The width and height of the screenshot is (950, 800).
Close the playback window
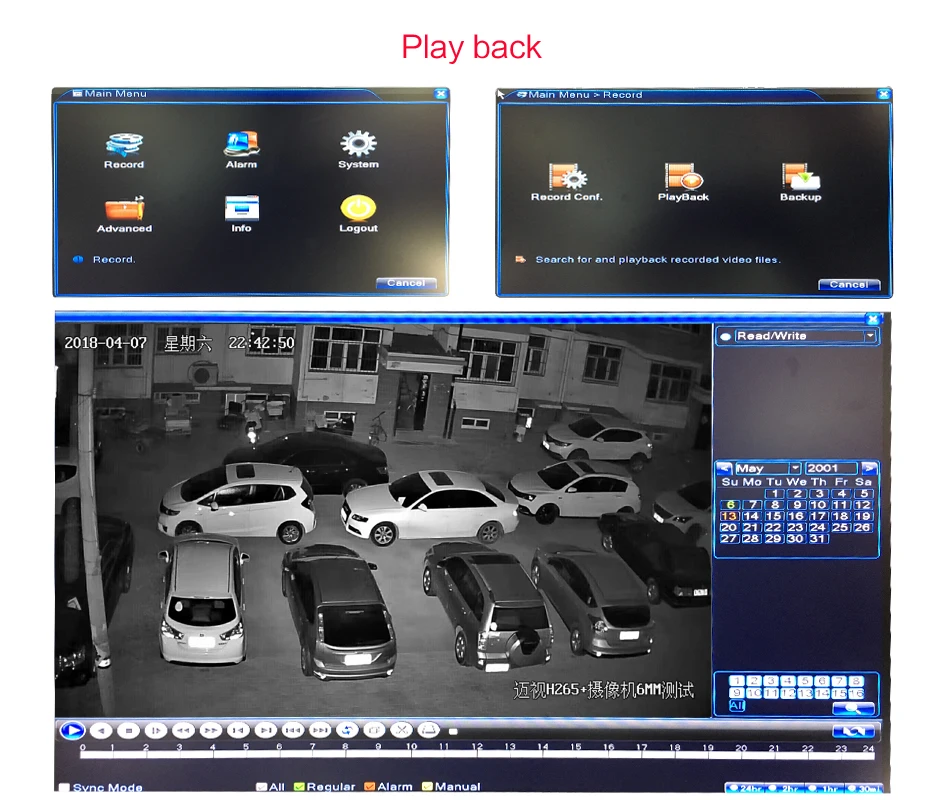pos(873,319)
